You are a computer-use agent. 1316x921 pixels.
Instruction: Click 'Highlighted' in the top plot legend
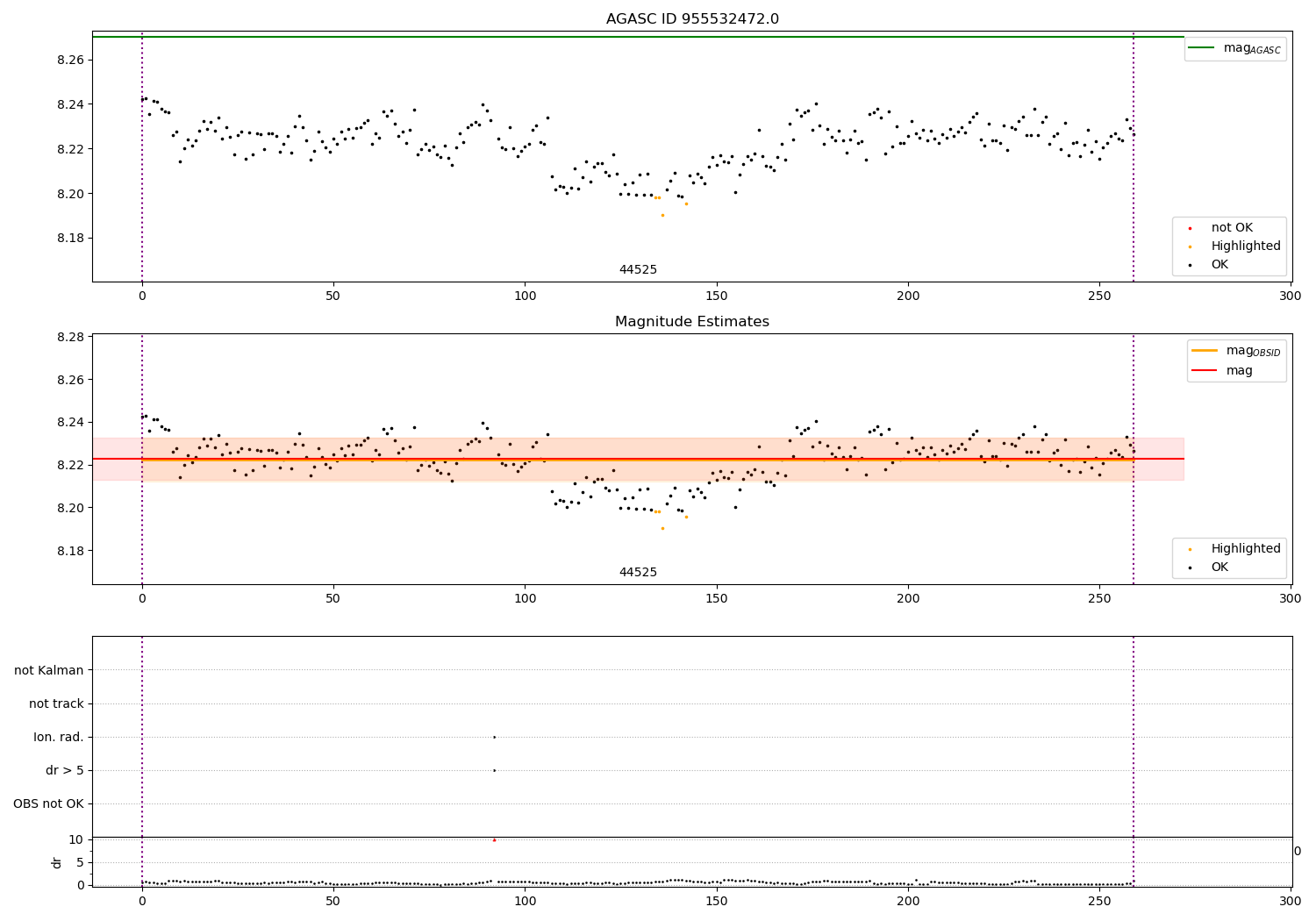click(x=1246, y=246)
